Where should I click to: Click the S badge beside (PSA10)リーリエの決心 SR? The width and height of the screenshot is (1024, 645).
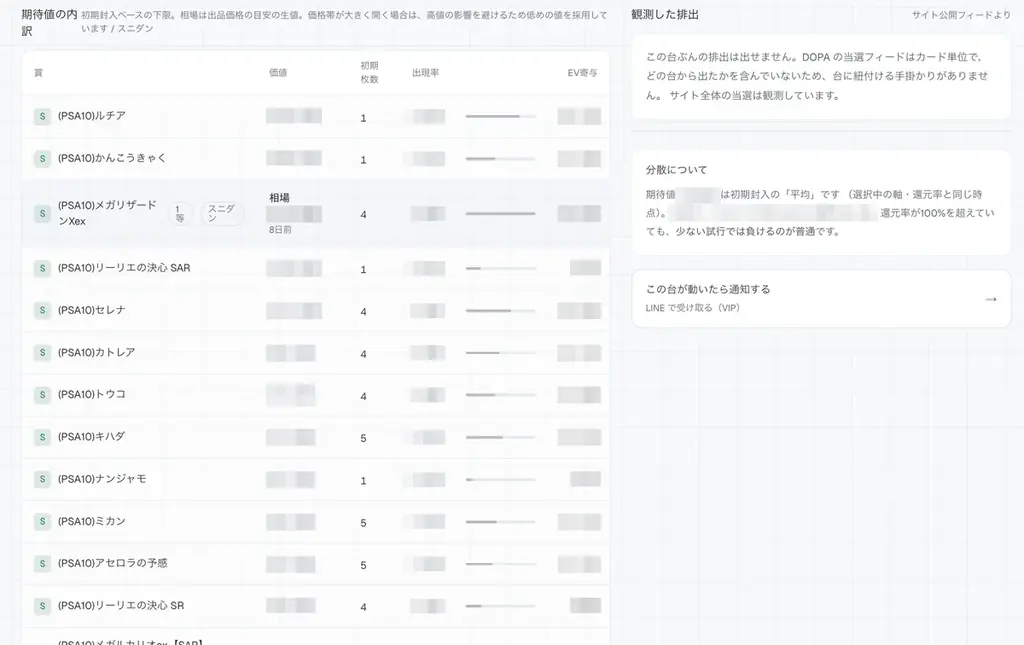pos(42,606)
